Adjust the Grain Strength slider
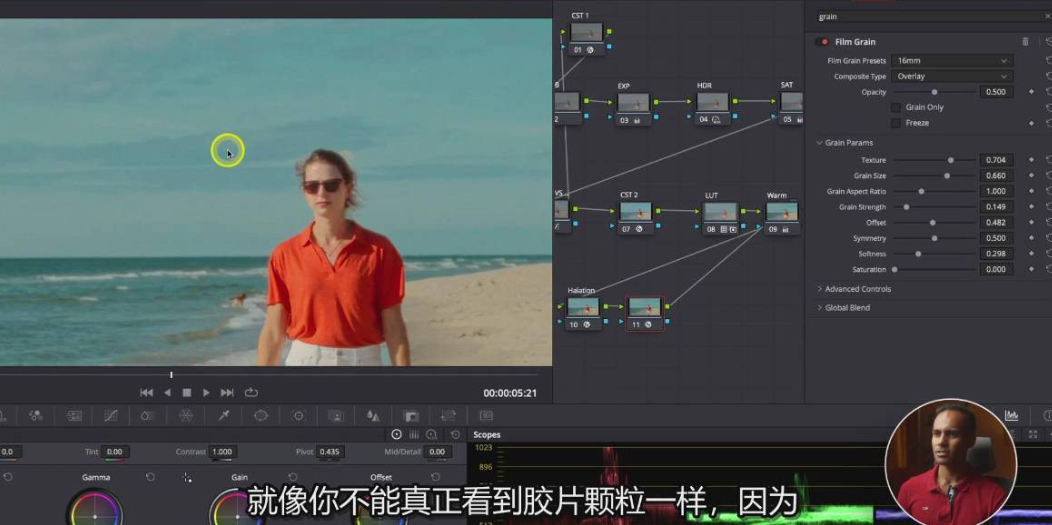The image size is (1052, 525). 906,207
